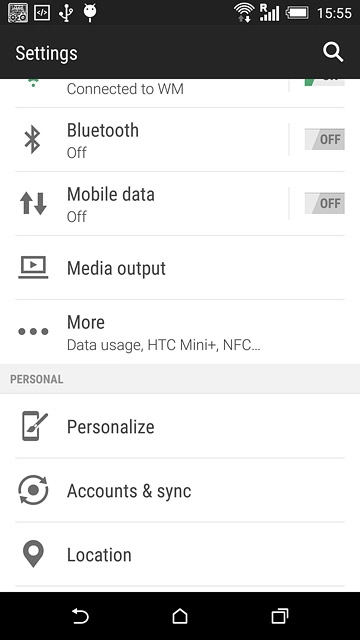Image resolution: width=360 pixels, height=640 pixels.
Task: Open the Media output settings entry
Action: (180, 268)
